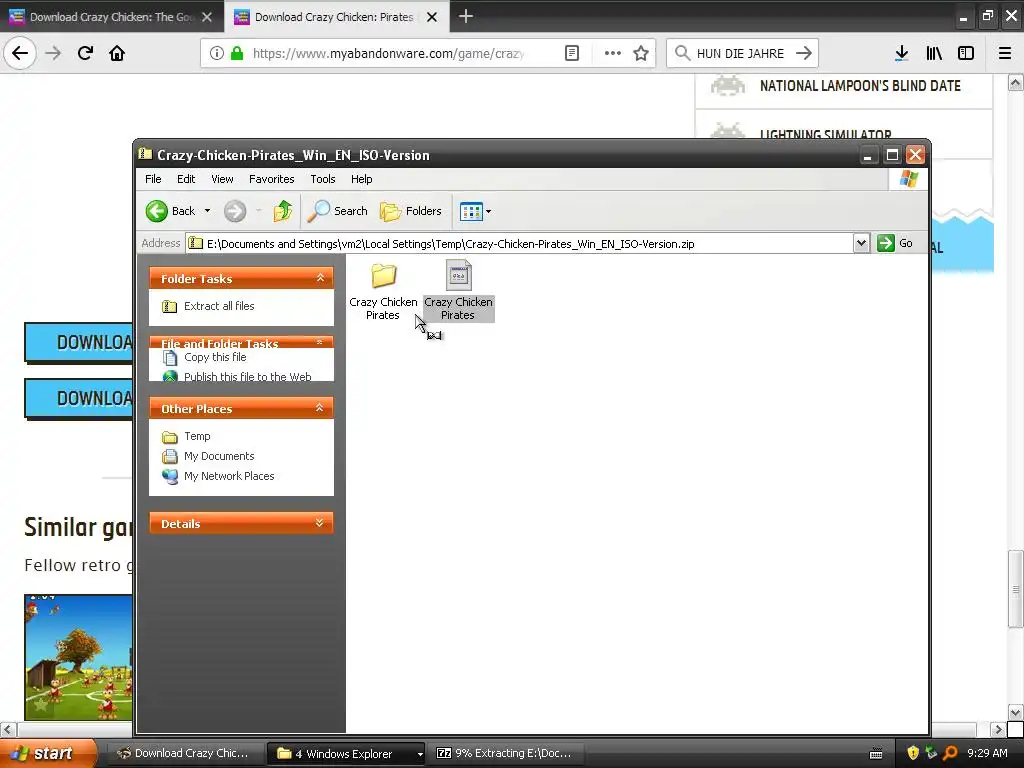Collapse the Folder Tasks panel
The height and width of the screenshot is (768, 1024).
(x=320, y=278)
